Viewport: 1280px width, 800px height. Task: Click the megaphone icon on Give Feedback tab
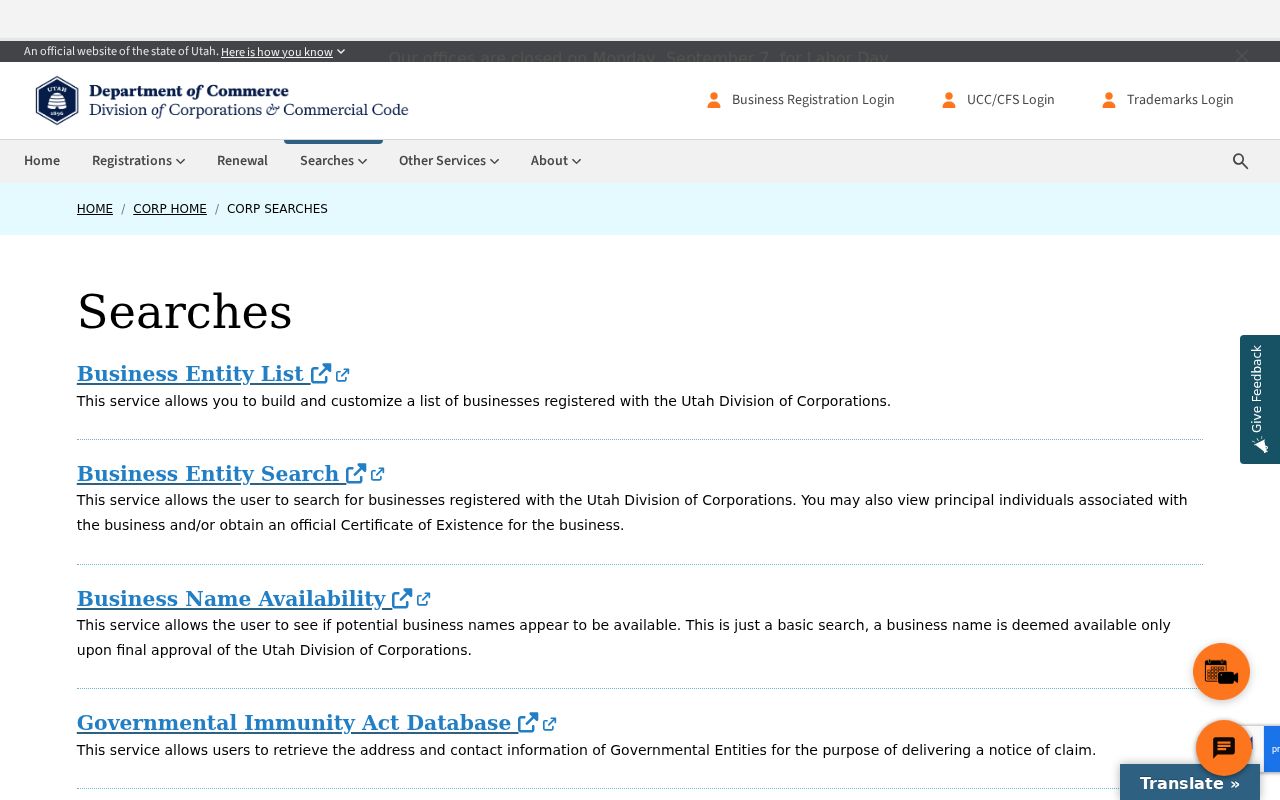click(1260, 445)
